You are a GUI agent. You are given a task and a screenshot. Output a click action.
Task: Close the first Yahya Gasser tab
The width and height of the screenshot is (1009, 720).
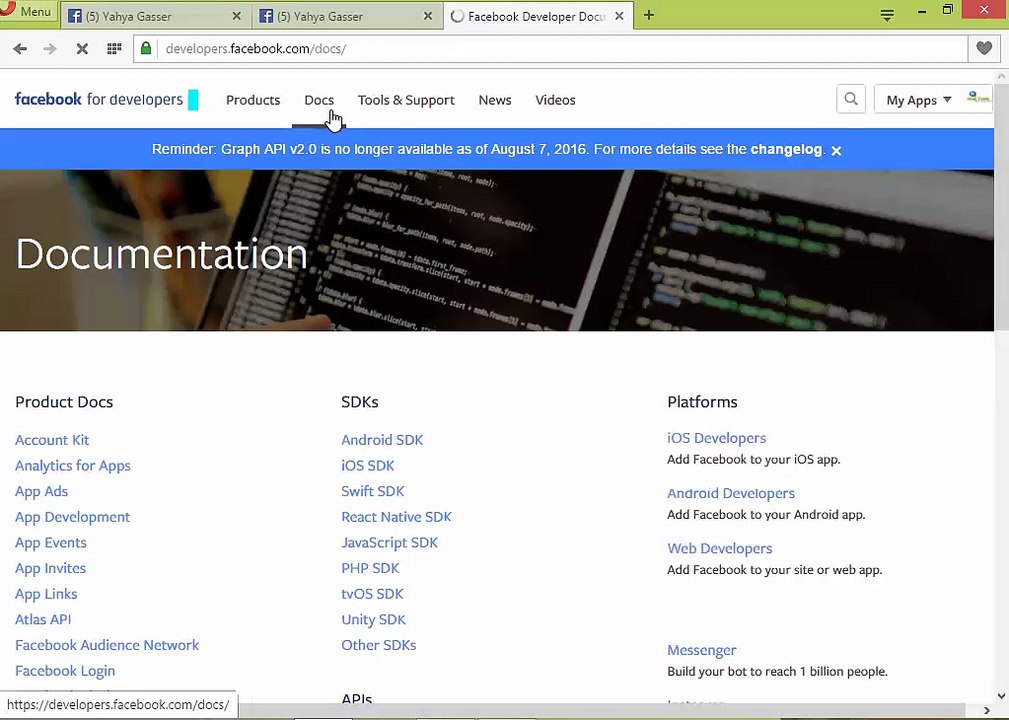236,16
